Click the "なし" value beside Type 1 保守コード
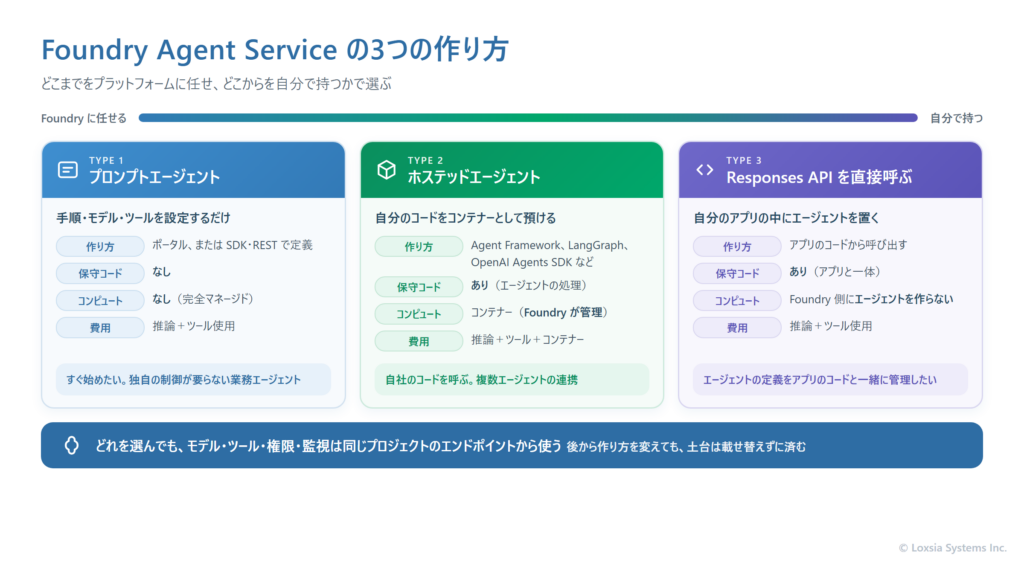The image size is (1024, 563). pos(161,272)
